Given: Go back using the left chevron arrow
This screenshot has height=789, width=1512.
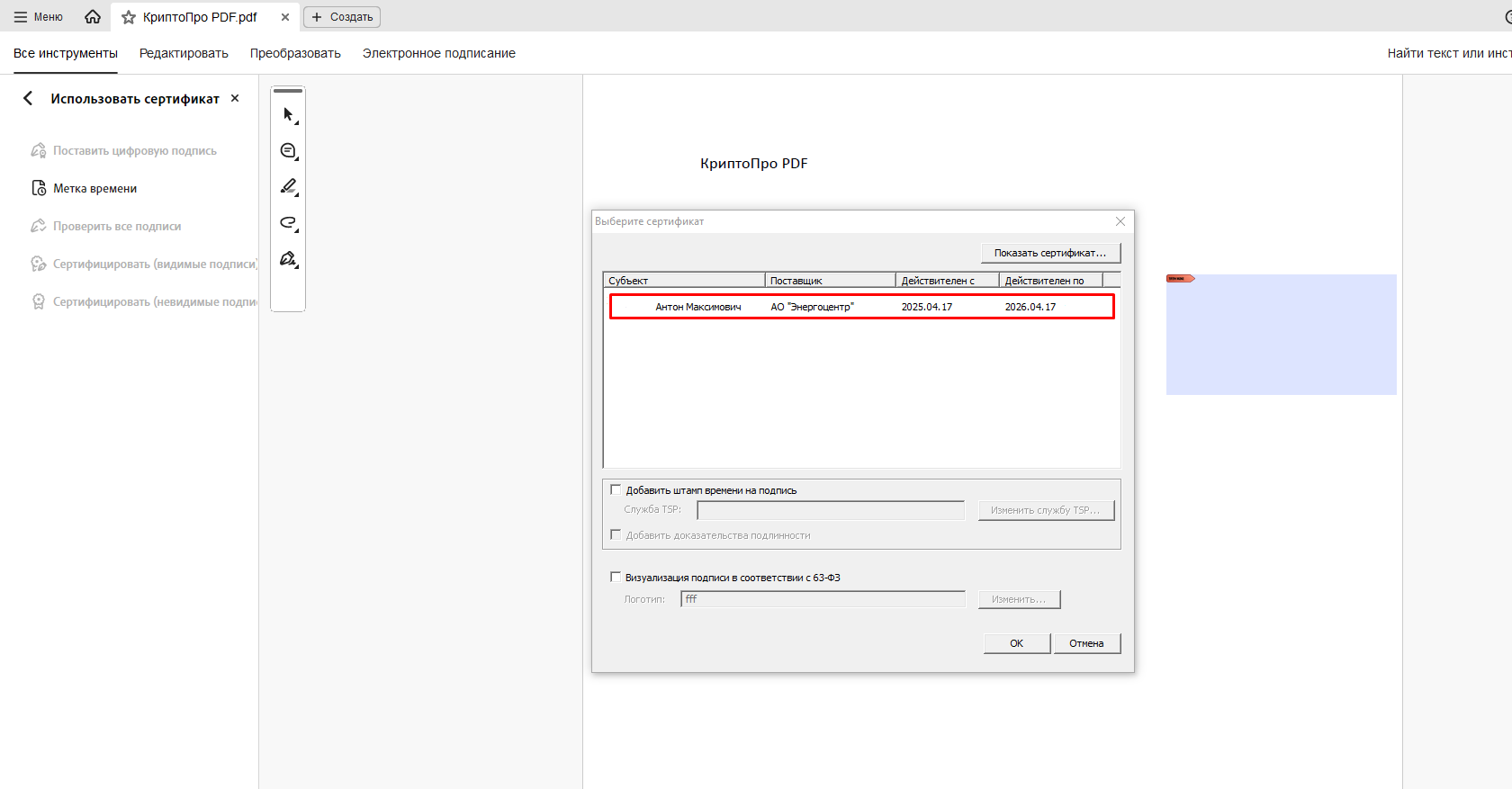Looking at the screenshot, I should coord(28,98).
